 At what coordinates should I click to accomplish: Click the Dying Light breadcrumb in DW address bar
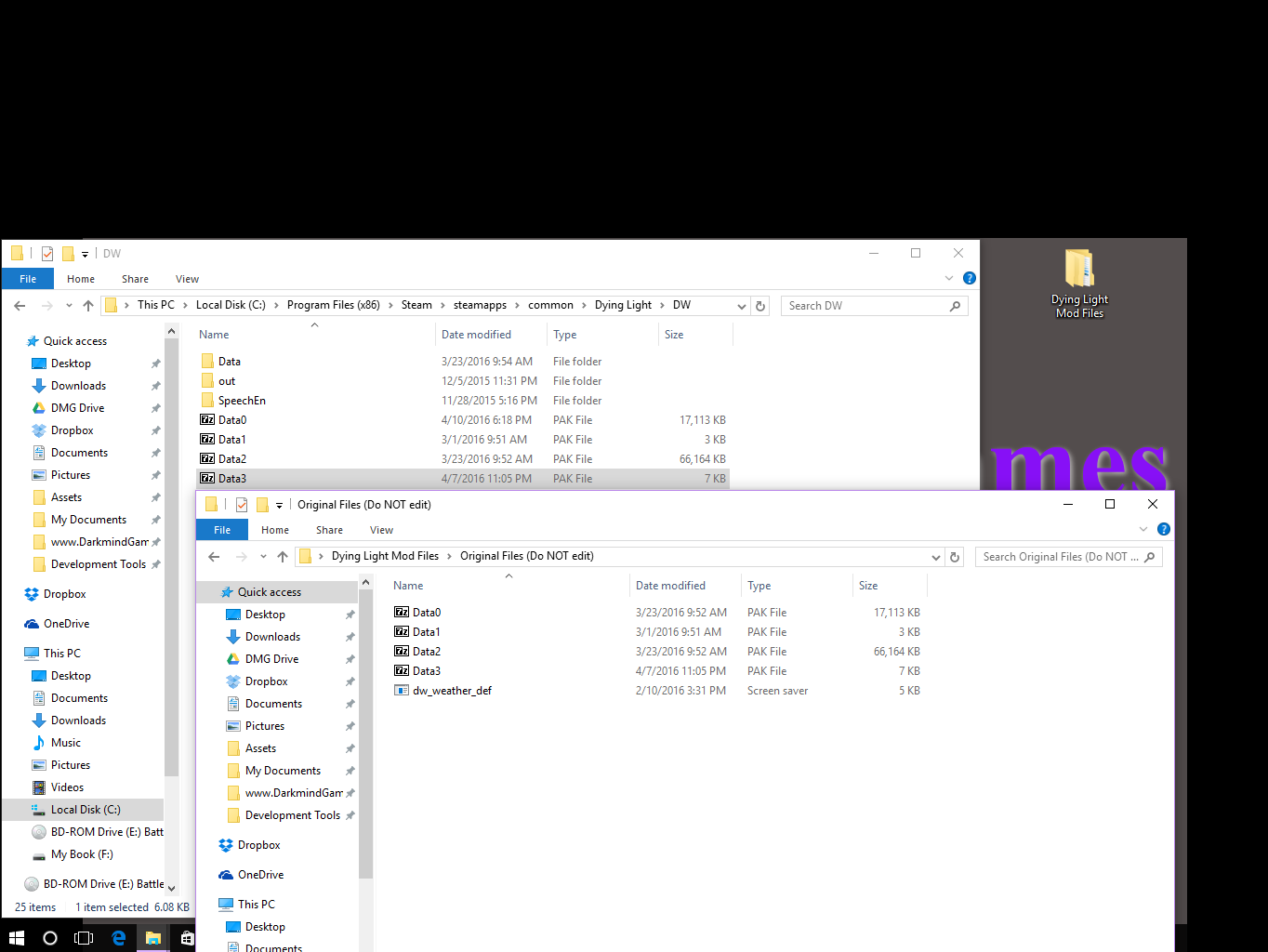(x=623, y=305)
